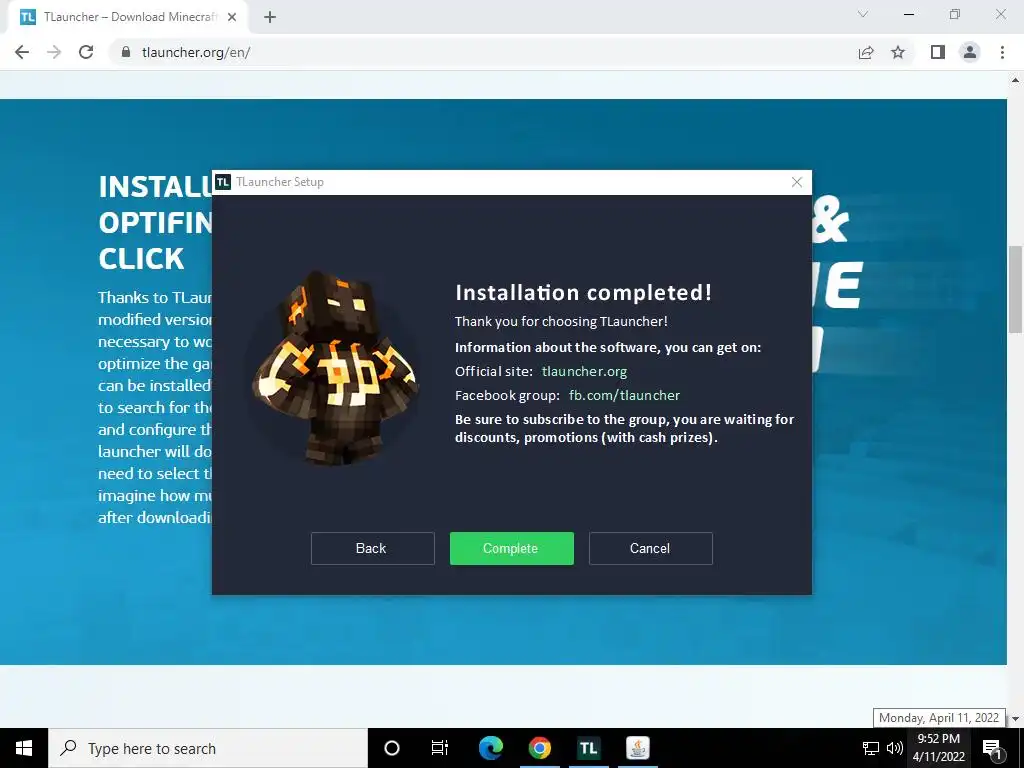The height and width of the screenshot is (768, 1024).
Task: Select the TLauncher – Download Minecraft tab
Action: tap(128, 17)
